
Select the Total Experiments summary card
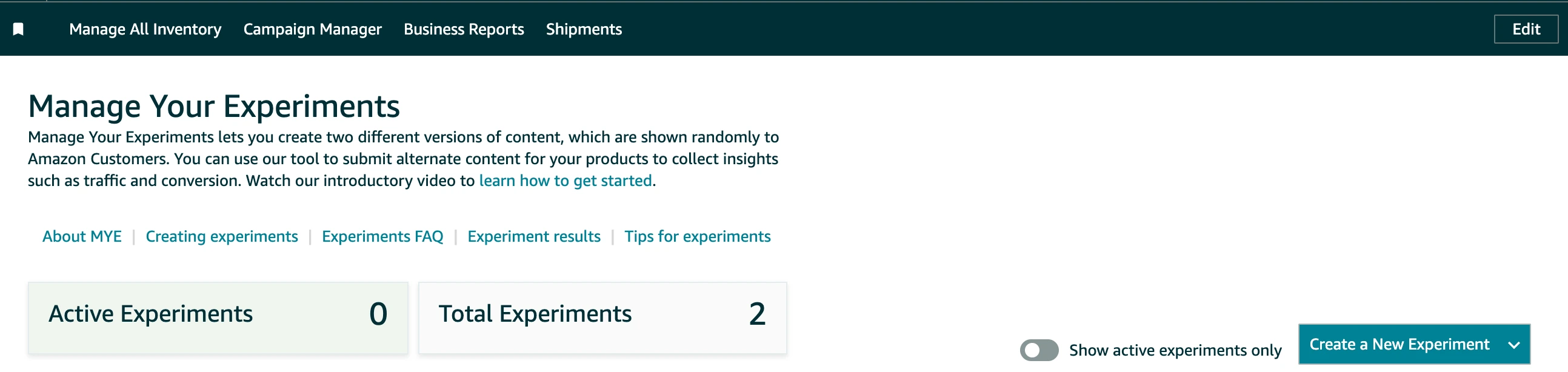(x=602, y=317)
